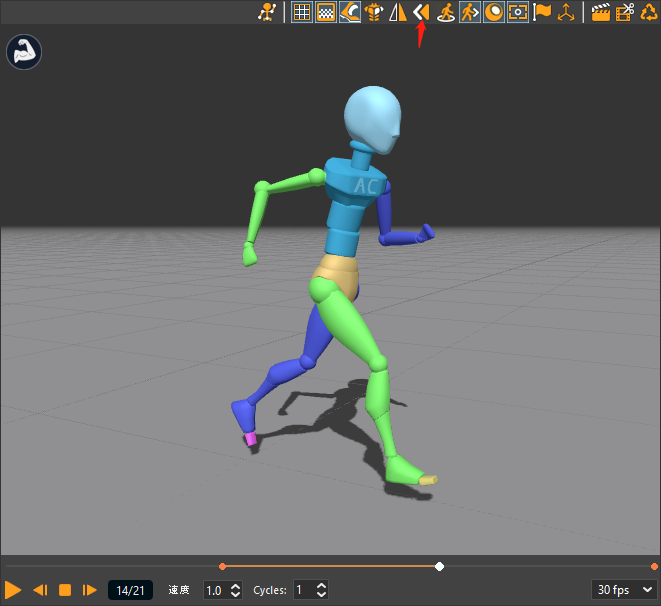The height and width of the screenshot is (606, 661).
Task: Click the camera focus frame icon
Action: [518, 12]
